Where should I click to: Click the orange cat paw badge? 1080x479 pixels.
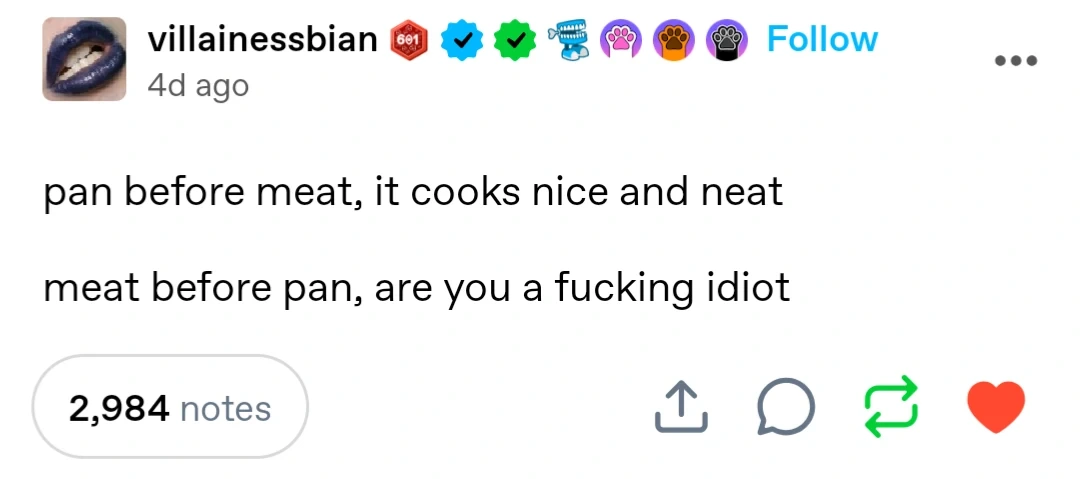[x=673, y=40]
